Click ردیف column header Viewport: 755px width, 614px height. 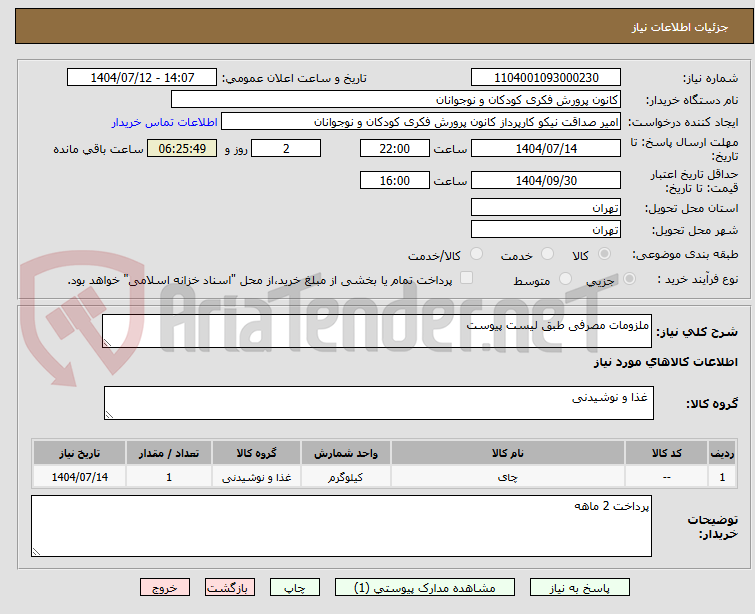[x=722, y=453]
